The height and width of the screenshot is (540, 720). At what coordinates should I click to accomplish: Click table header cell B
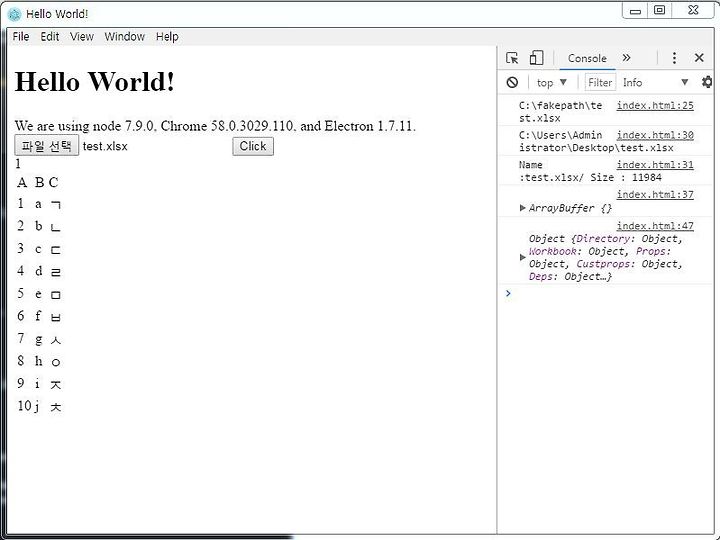point(39,183)
